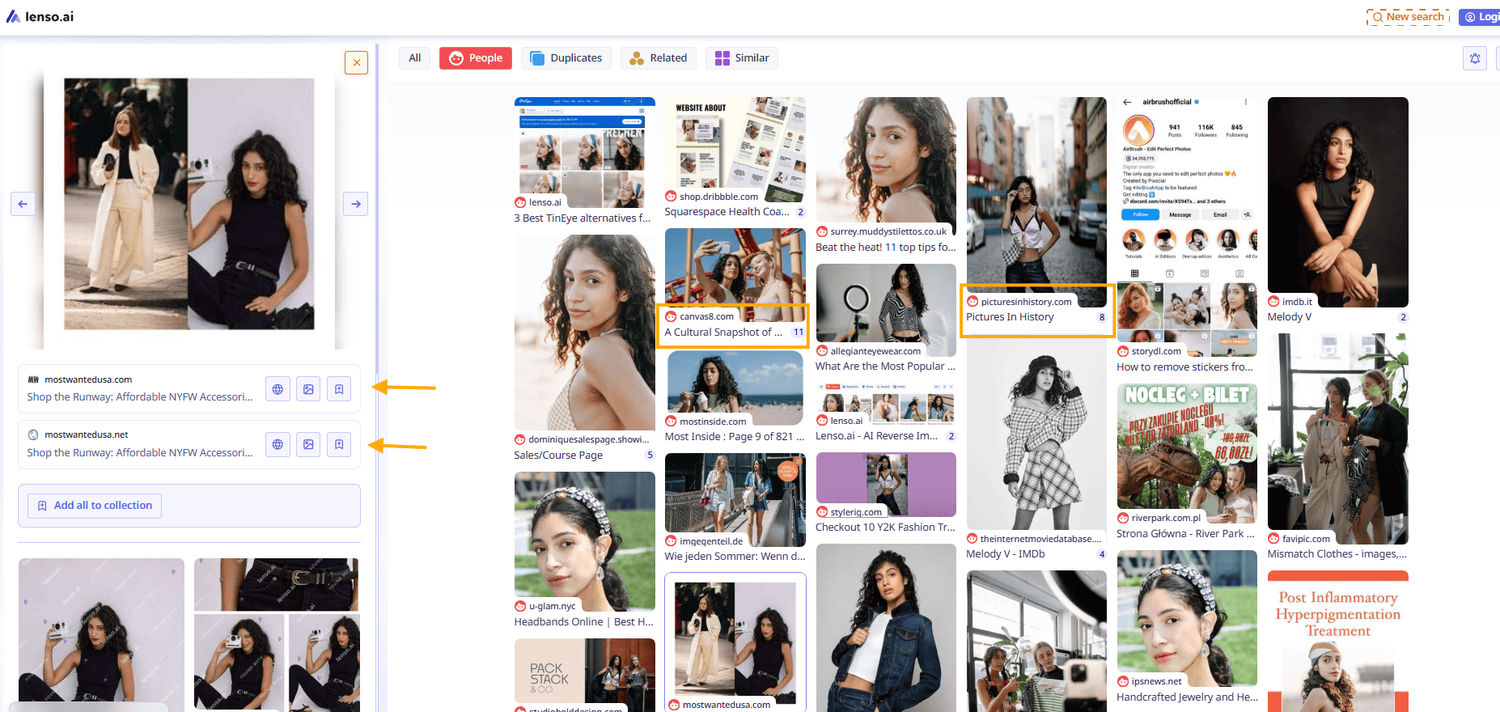This screenshot has width=1500, height=712.
Task: Bookmark the mostwantedusa.com result
Action: (x=338, y=388)
